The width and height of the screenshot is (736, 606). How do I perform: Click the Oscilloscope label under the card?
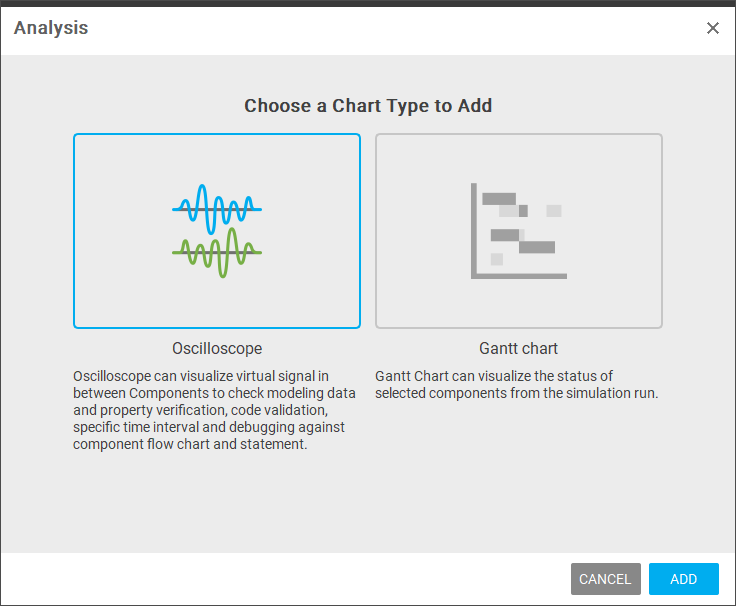[217, 349]
